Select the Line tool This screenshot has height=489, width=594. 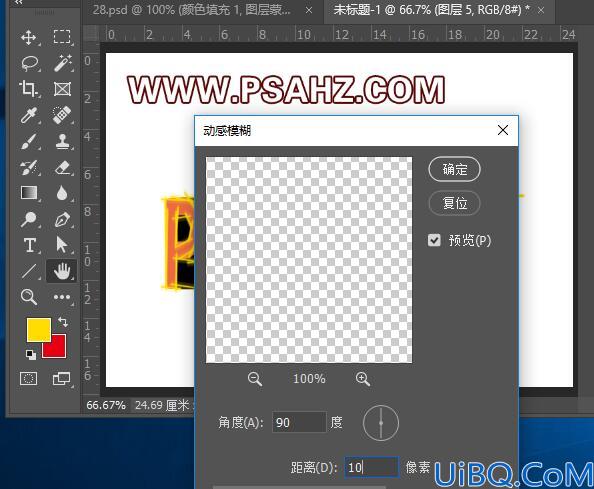29,271
